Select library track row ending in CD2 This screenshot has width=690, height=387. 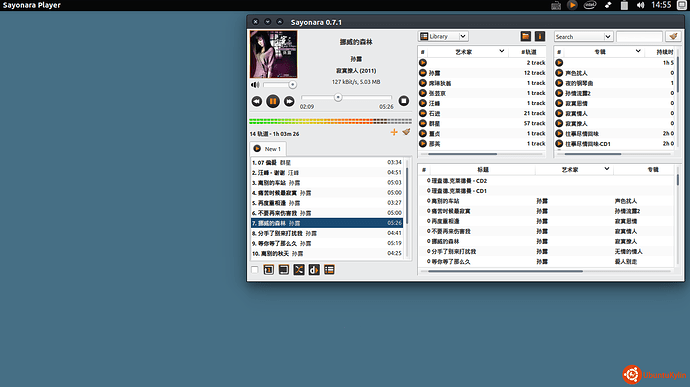pyautogui.click(x=547, y=181)
